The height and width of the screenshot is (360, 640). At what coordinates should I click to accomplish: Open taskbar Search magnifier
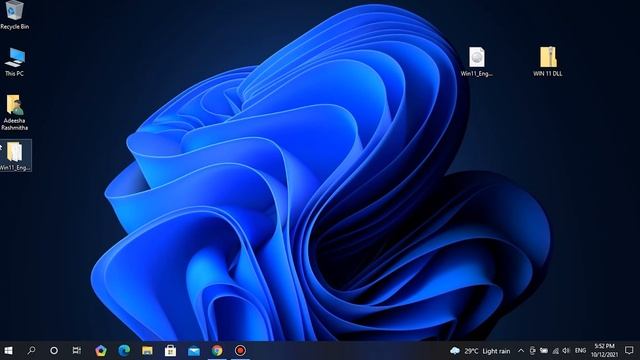point(31,351)
